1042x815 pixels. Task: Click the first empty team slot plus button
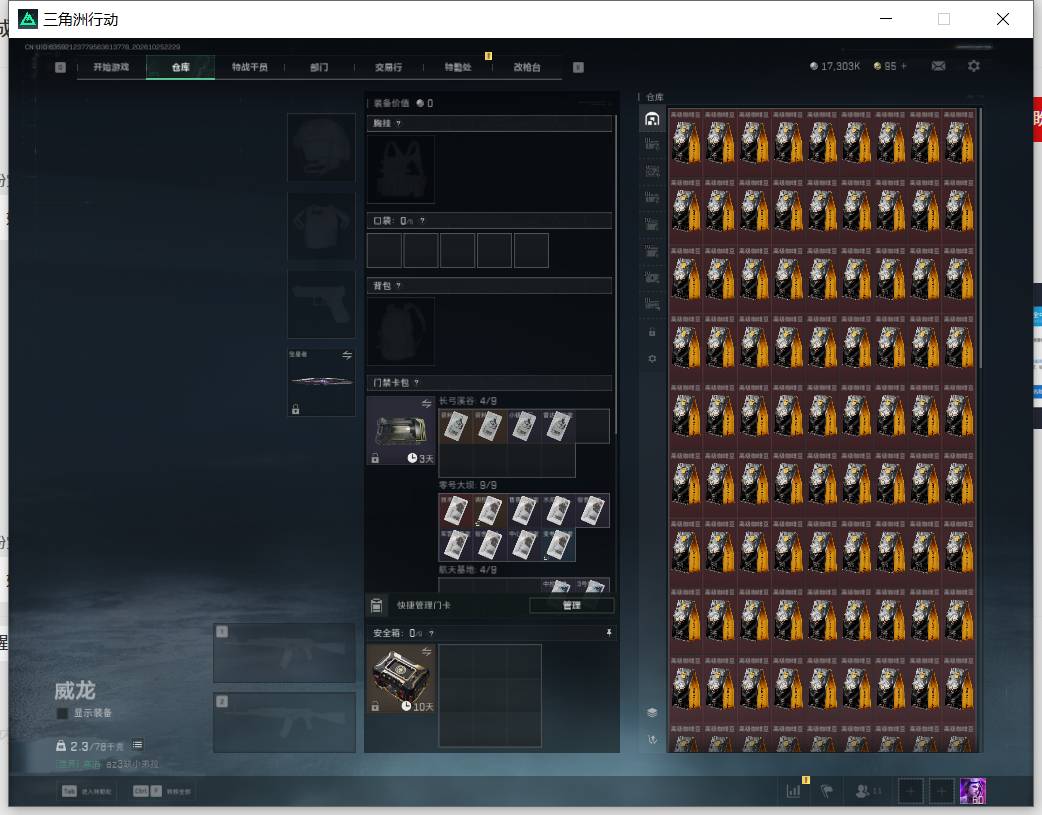910,791
